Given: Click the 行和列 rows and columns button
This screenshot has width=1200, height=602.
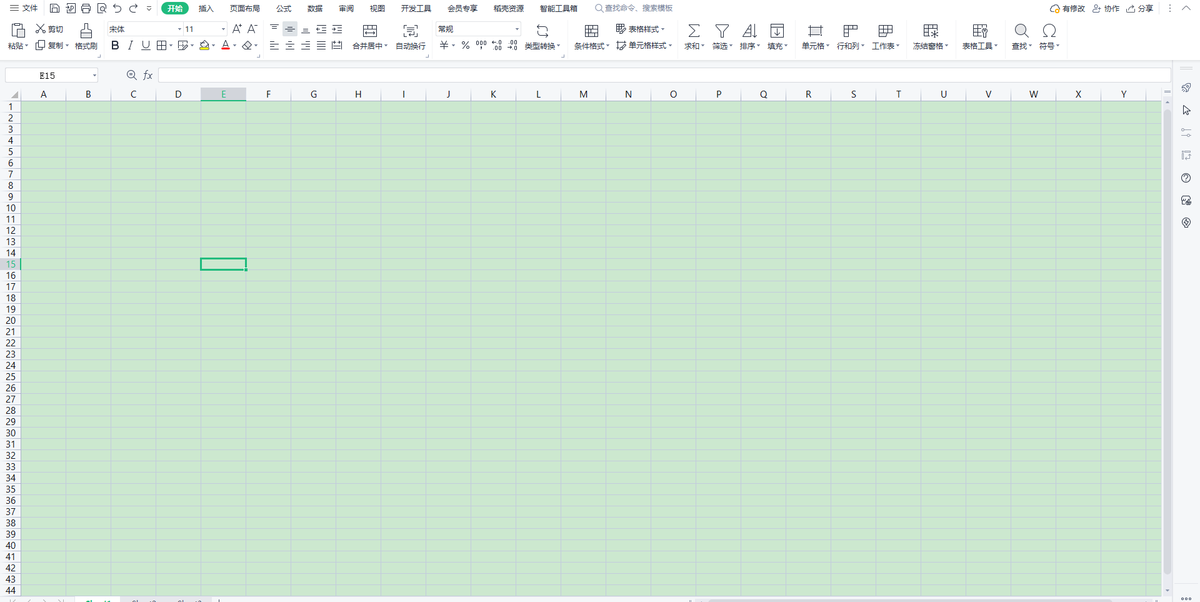Looking at the screenshot, I should [851, 37].
